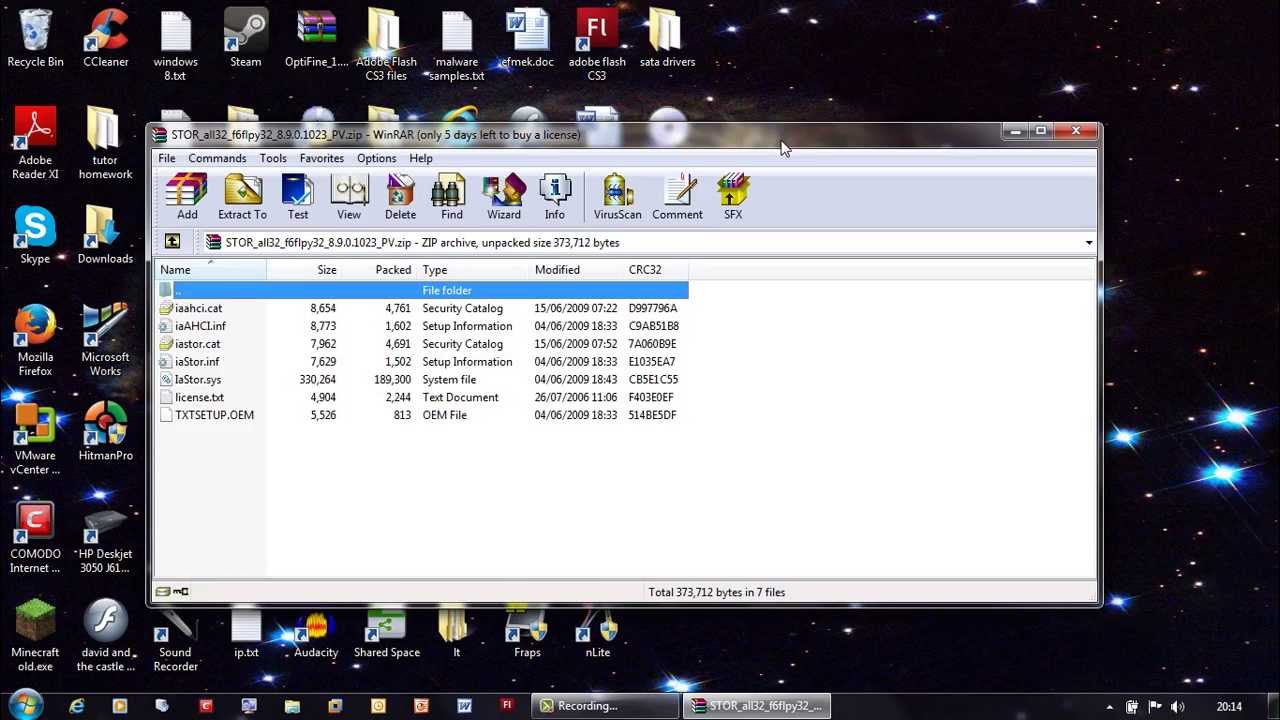Open the COMODO Internet Security desktop icon
This screenshot has width=1280, height=720.
[x=35, y=538]
